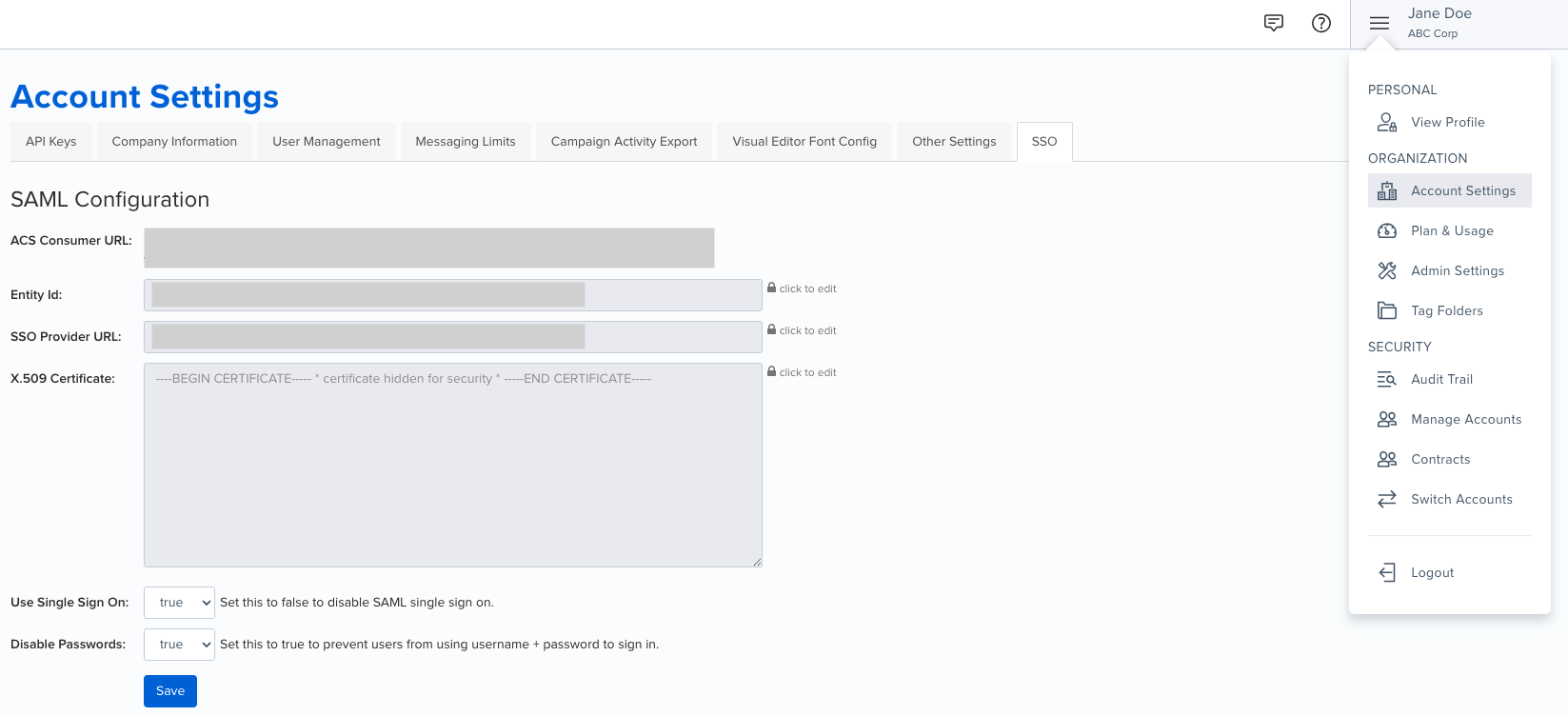Click the SSO Provider URL input field

tap(453, 337)
